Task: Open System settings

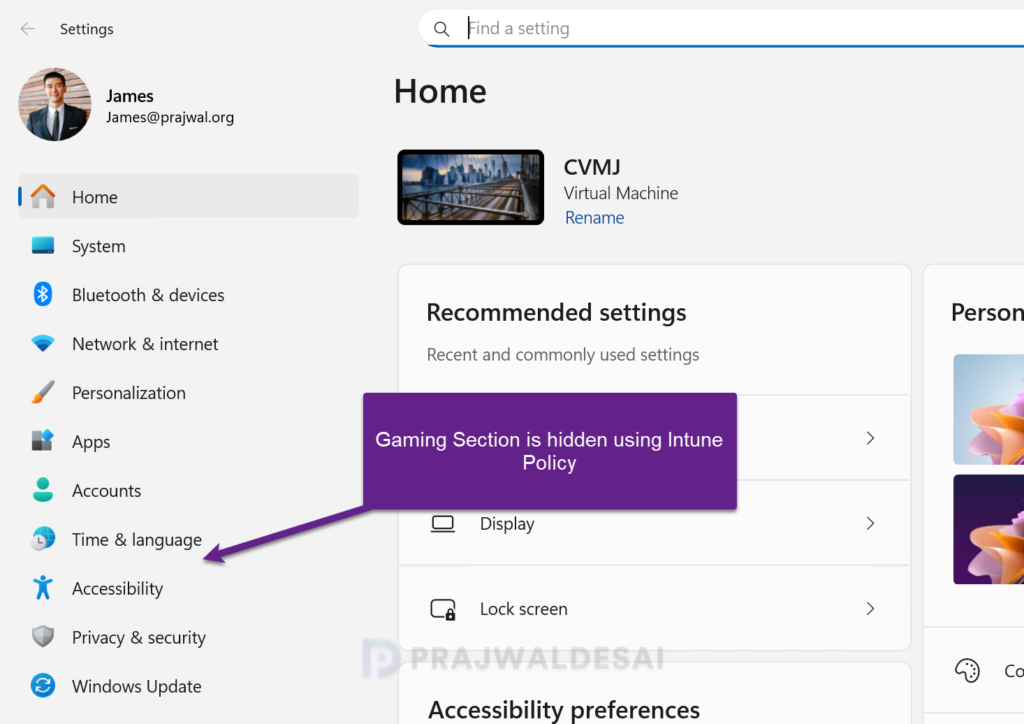Action: tap(188, 245)
